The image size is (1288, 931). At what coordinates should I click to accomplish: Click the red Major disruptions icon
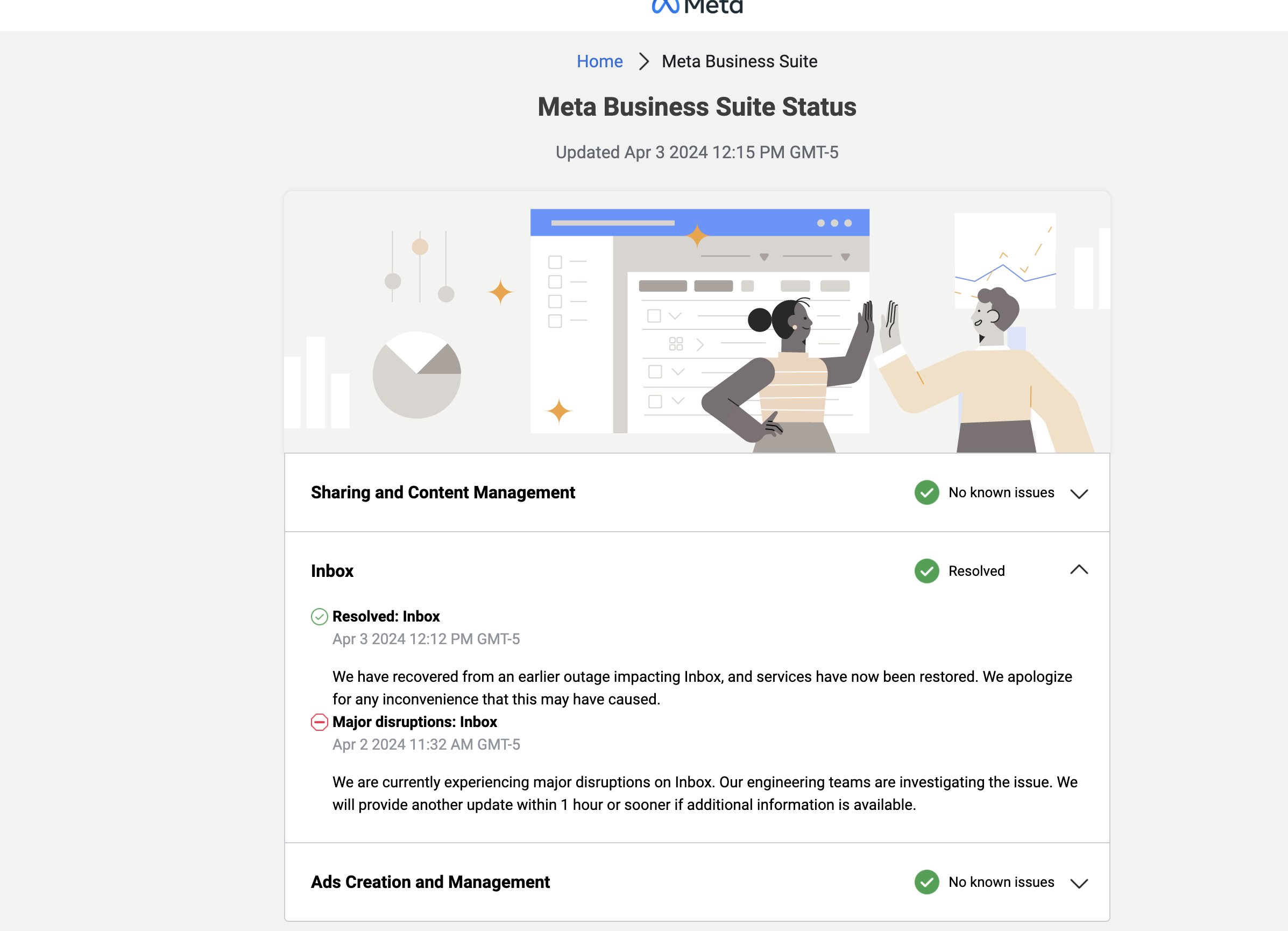(319, 722)
